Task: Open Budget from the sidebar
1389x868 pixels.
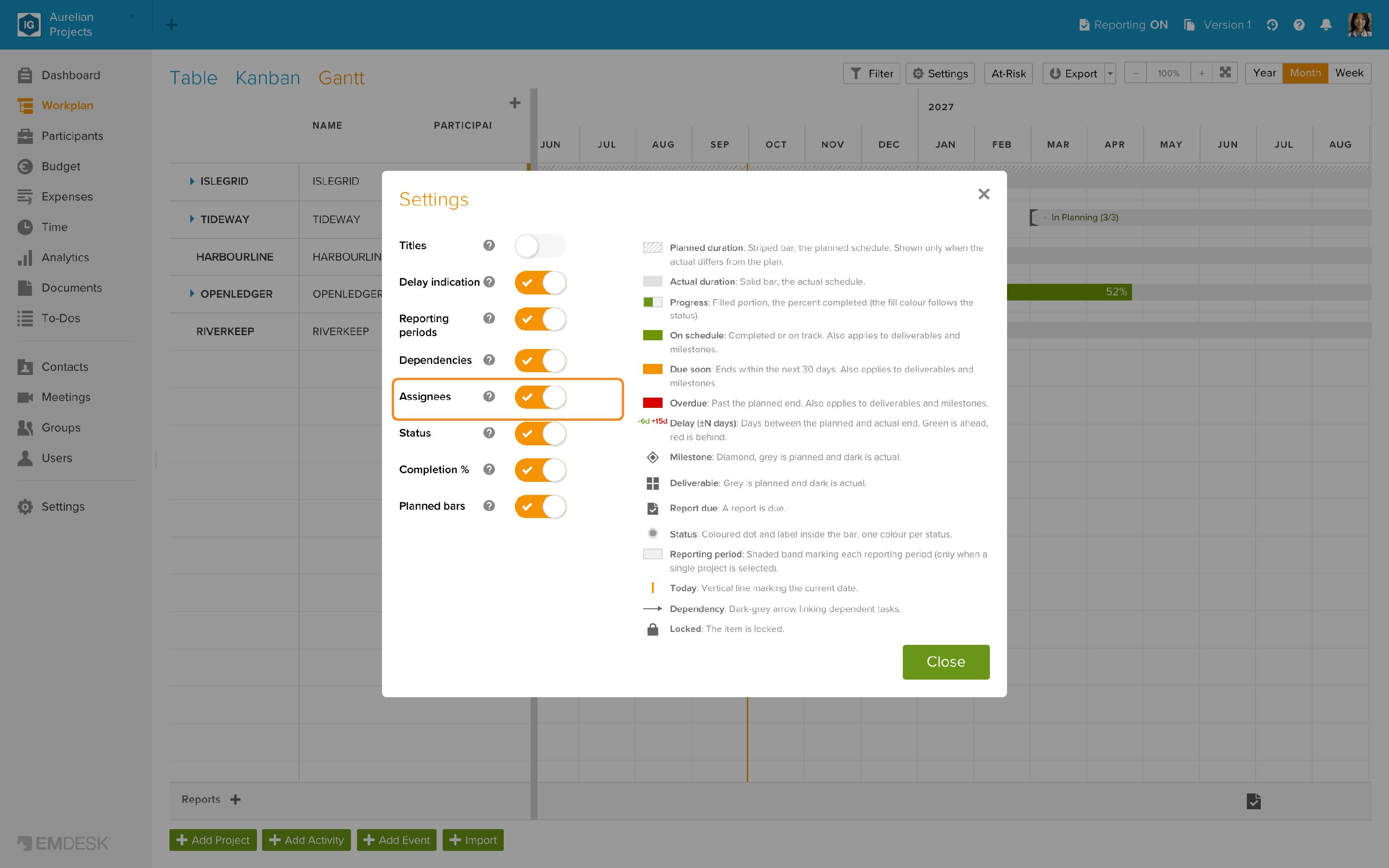Action: point(61,167)
